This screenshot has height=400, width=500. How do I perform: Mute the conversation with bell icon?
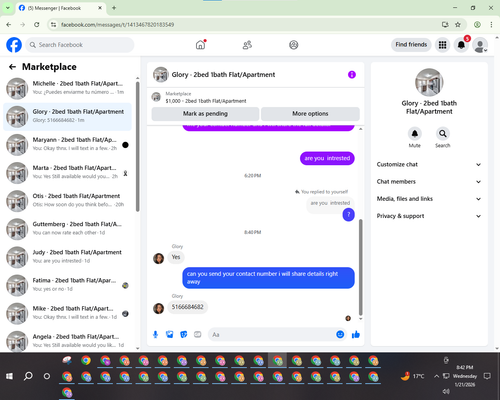[415, 134]
